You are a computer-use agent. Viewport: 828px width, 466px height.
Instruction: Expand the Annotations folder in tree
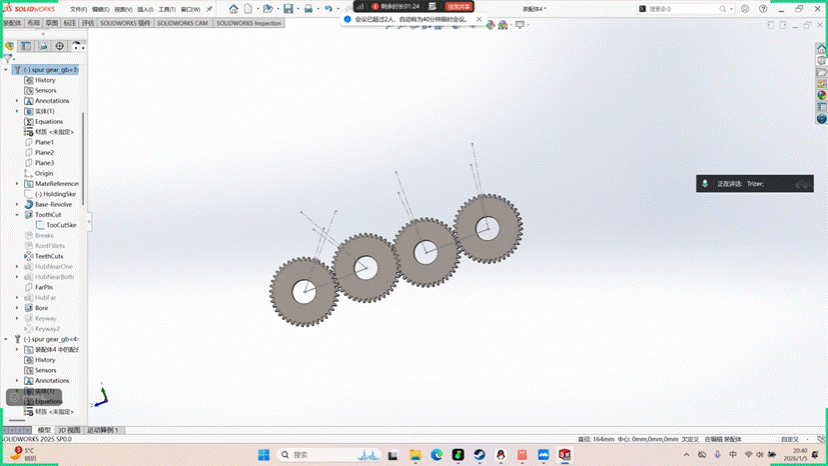point(17,101)
